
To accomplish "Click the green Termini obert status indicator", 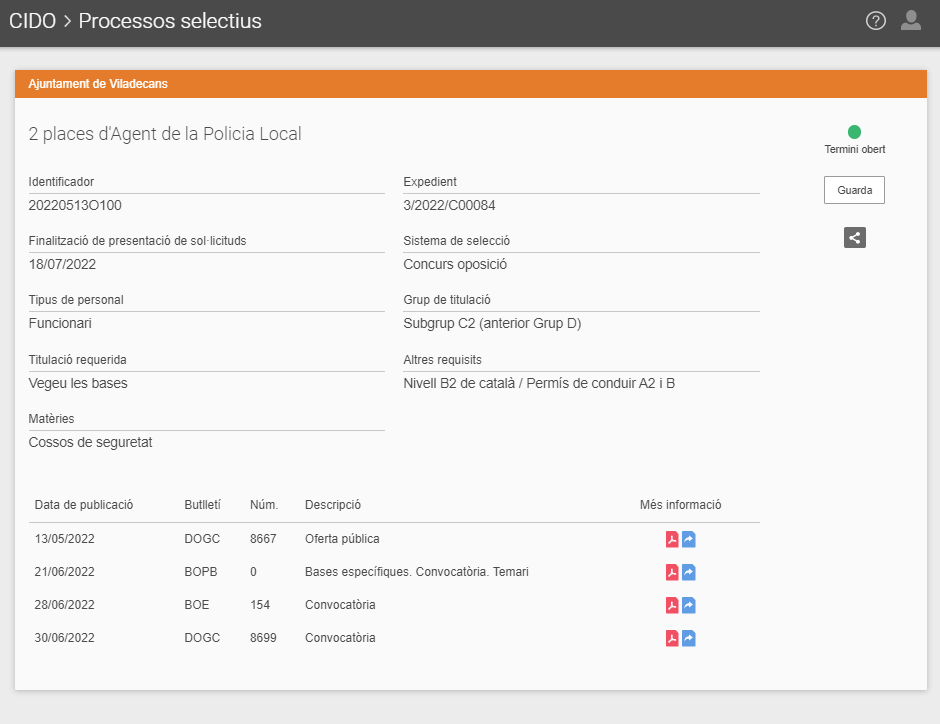I will coord(854,132).
